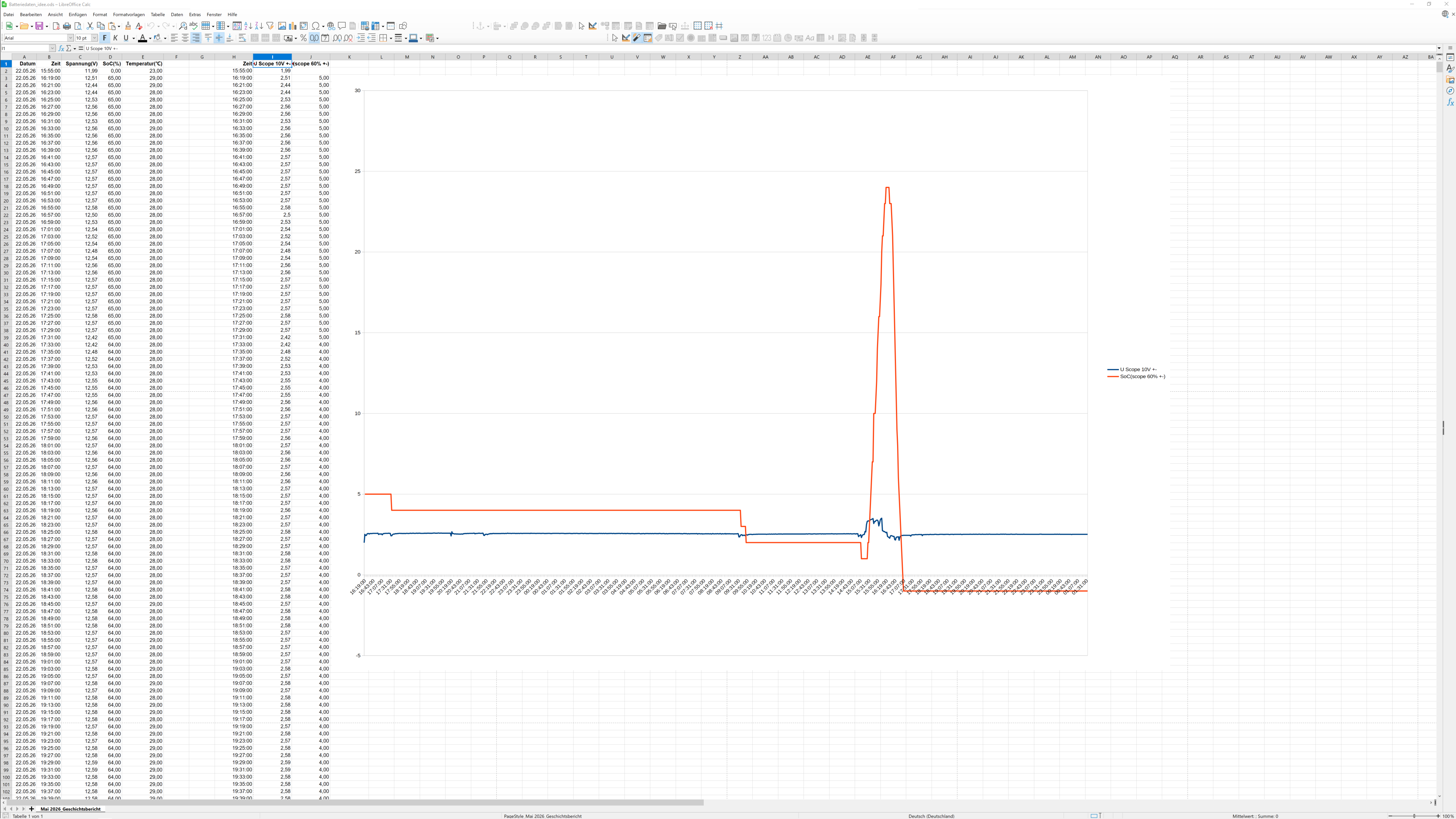The width and height of the screenshot is (1456, 819).
Task: Open the font name dropdown
Action: [x=71, y=38]
